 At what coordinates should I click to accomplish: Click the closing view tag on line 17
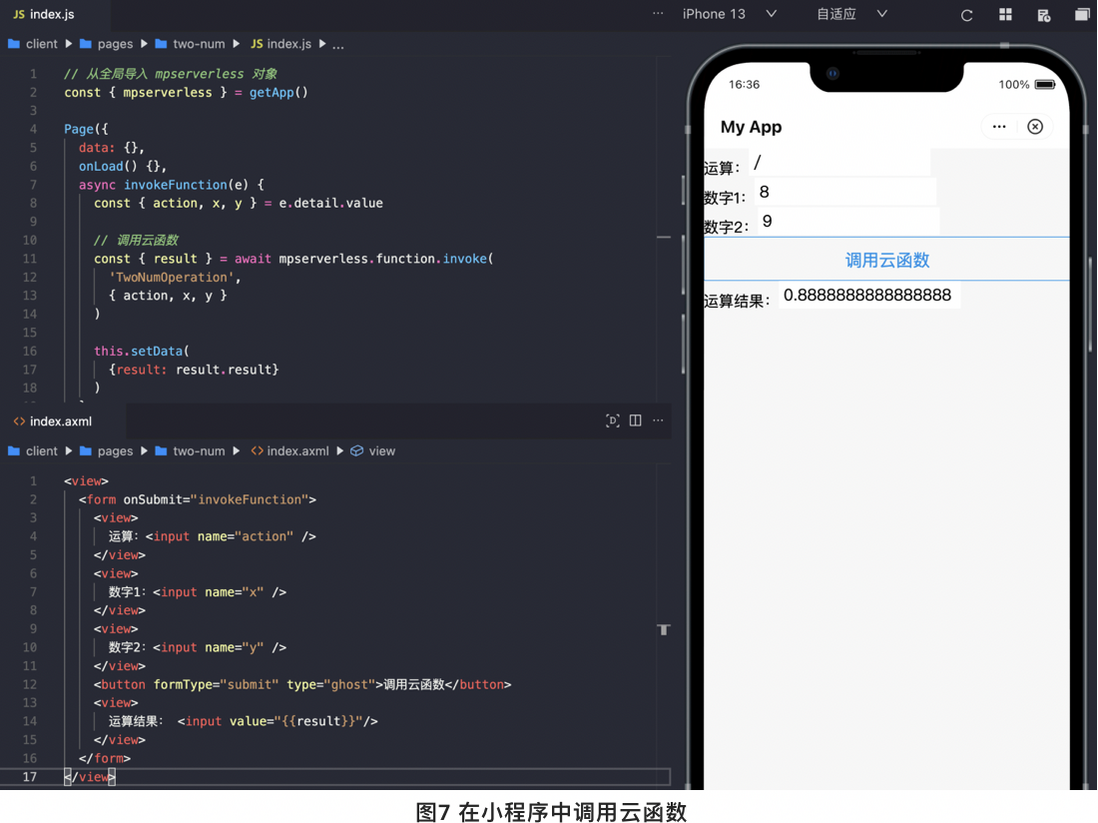tap(90, 777)
